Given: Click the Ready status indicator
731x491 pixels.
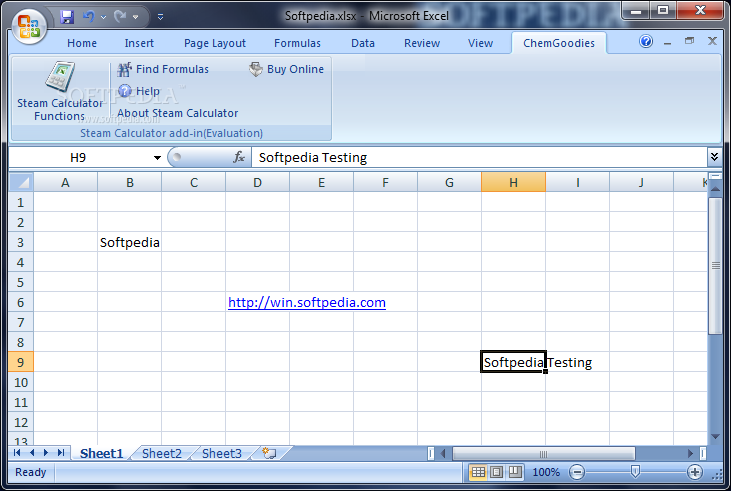Looking at the screenshot, I should click(x=31, y=472).
